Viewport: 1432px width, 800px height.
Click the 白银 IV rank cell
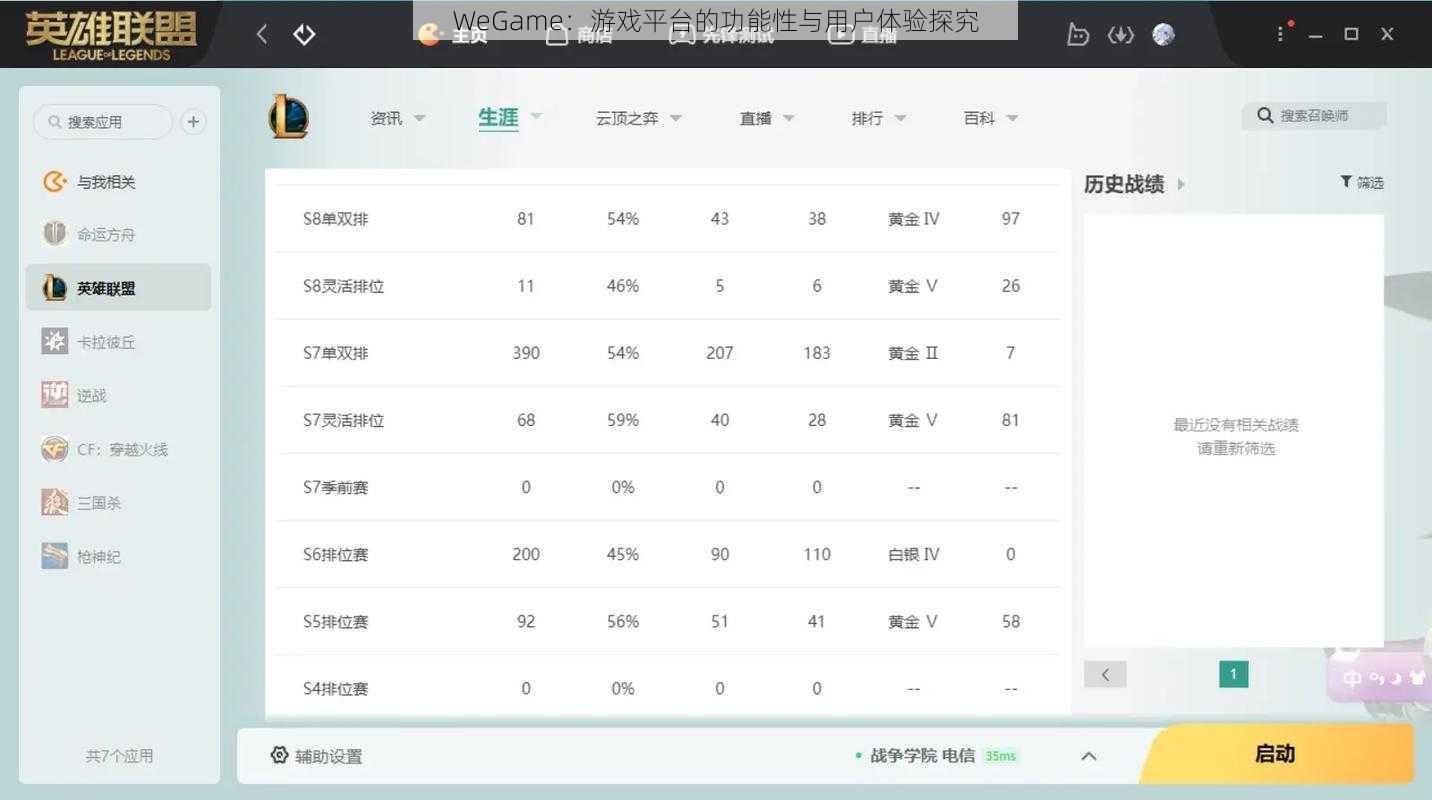pos(913,554)
